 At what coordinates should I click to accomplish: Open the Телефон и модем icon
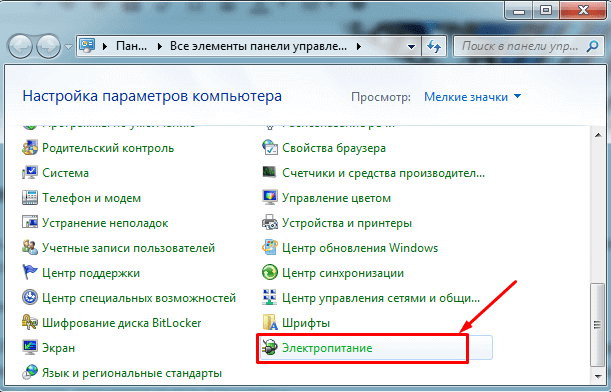pos(30,198)
